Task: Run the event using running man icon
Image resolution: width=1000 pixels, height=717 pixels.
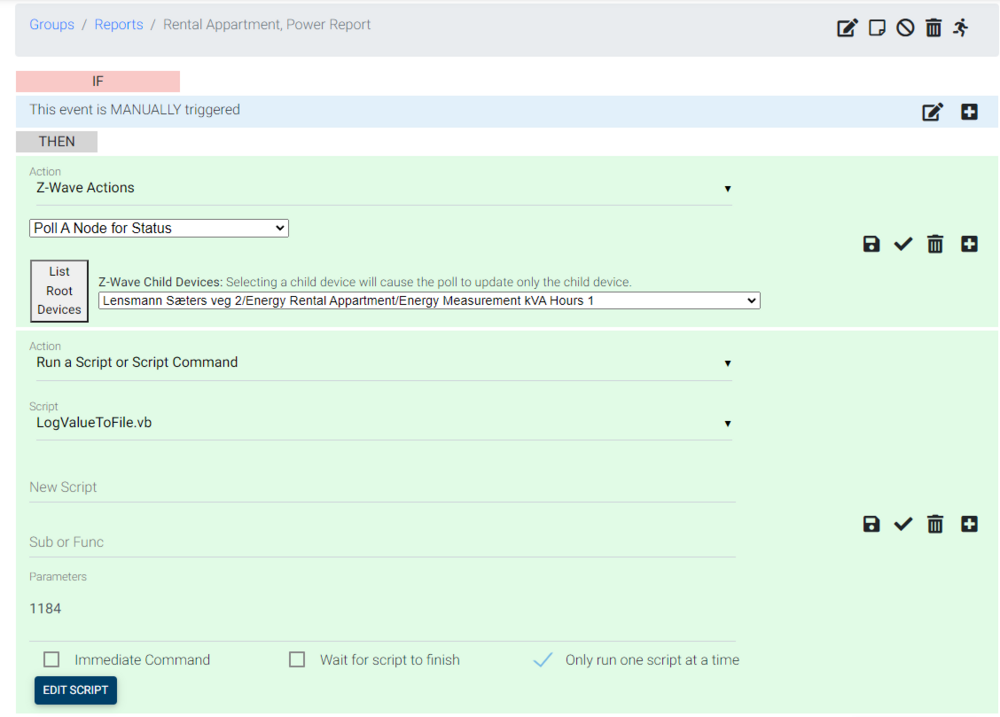Action: pyautogui.click(x=961, y=28)
